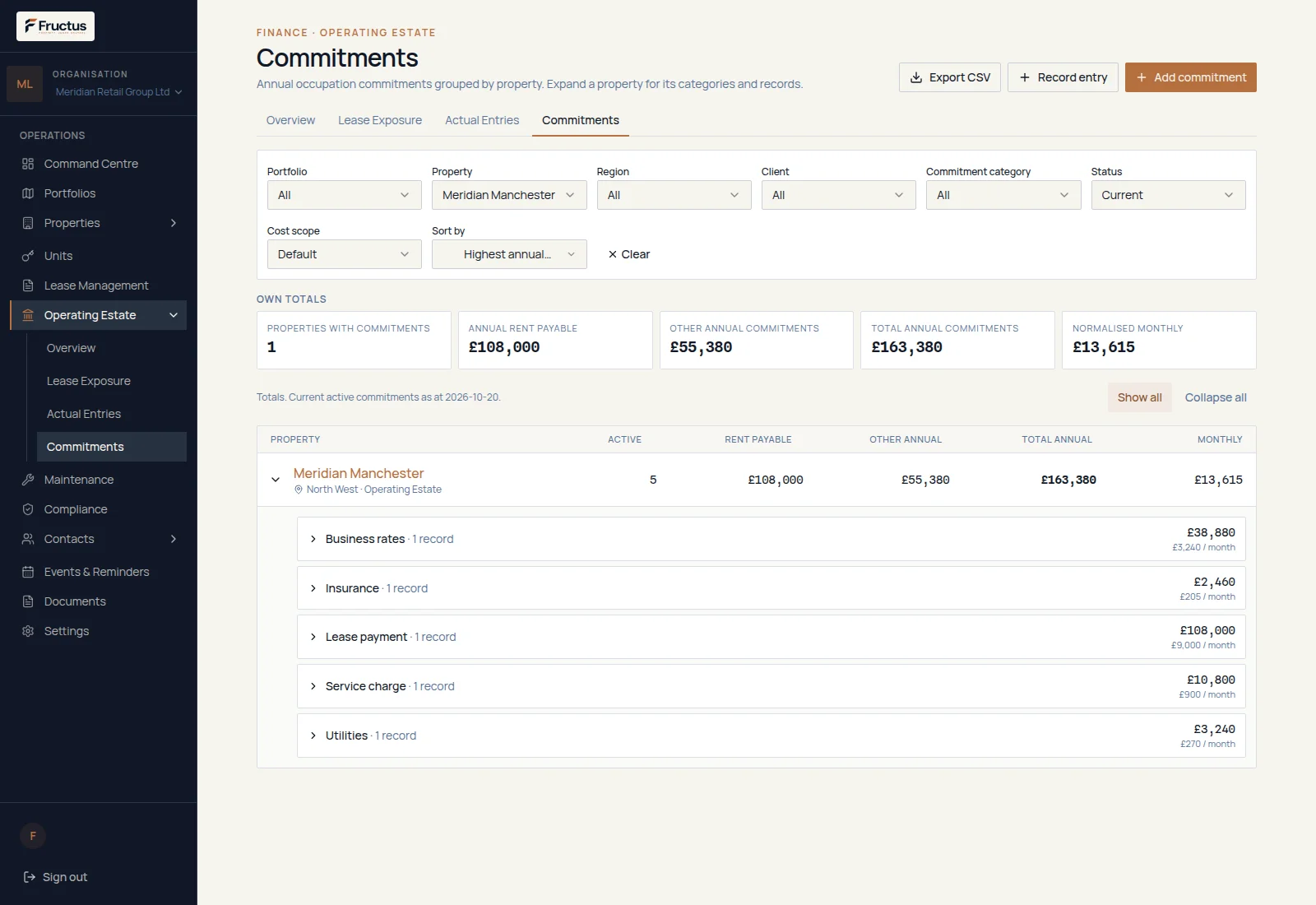
Task: Open the Status dropdown showing Current
Action: point(1168,195)
